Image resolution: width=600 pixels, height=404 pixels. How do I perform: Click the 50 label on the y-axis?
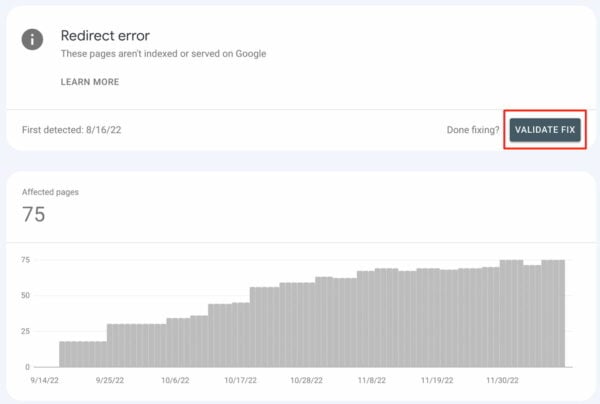point(25,296)
